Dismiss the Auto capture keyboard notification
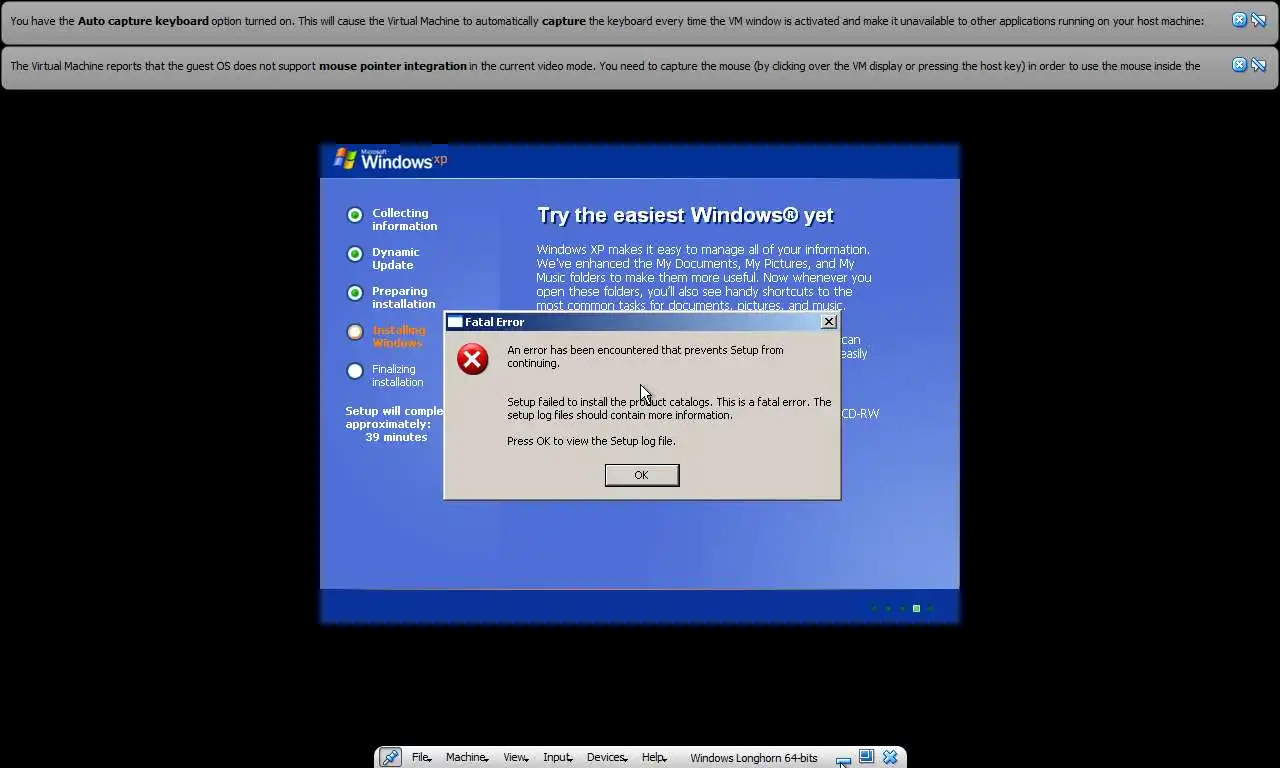 [x=1239, y=20]
